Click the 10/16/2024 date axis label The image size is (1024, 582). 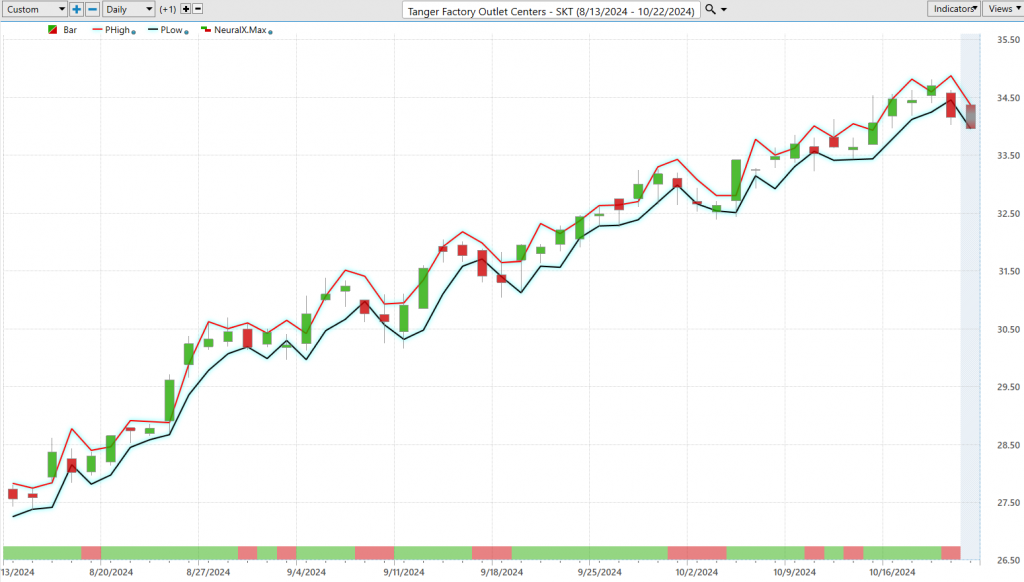[x=892, y=572]
